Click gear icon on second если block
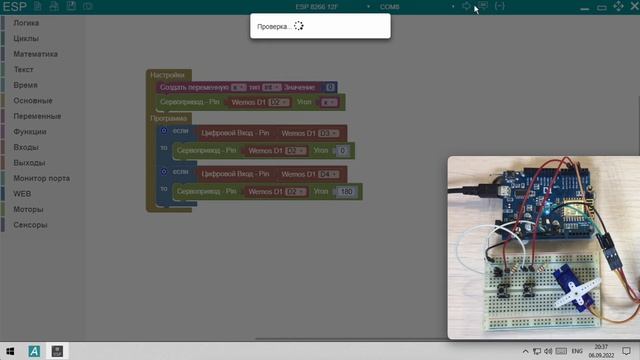Screen dimensions: 640x360 tap(164, 172)
